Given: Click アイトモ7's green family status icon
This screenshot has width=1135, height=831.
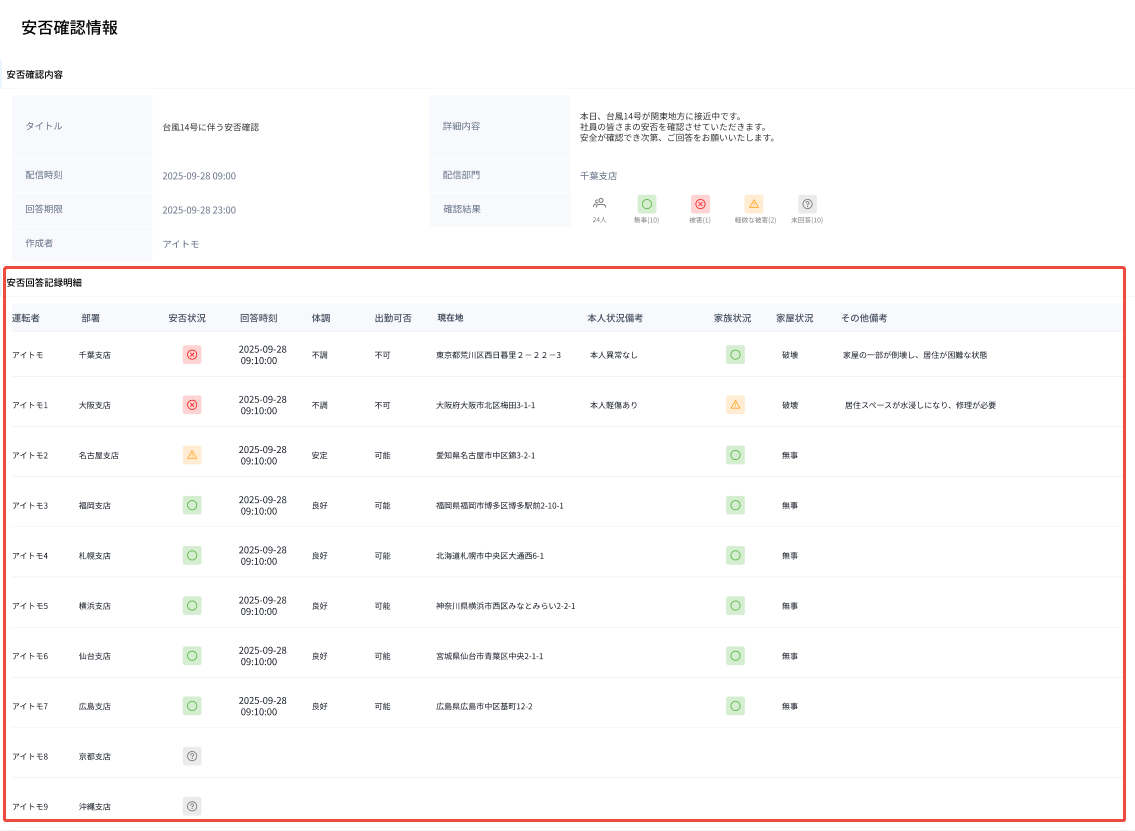Looking at the screenshot, I should coord(735,706).
